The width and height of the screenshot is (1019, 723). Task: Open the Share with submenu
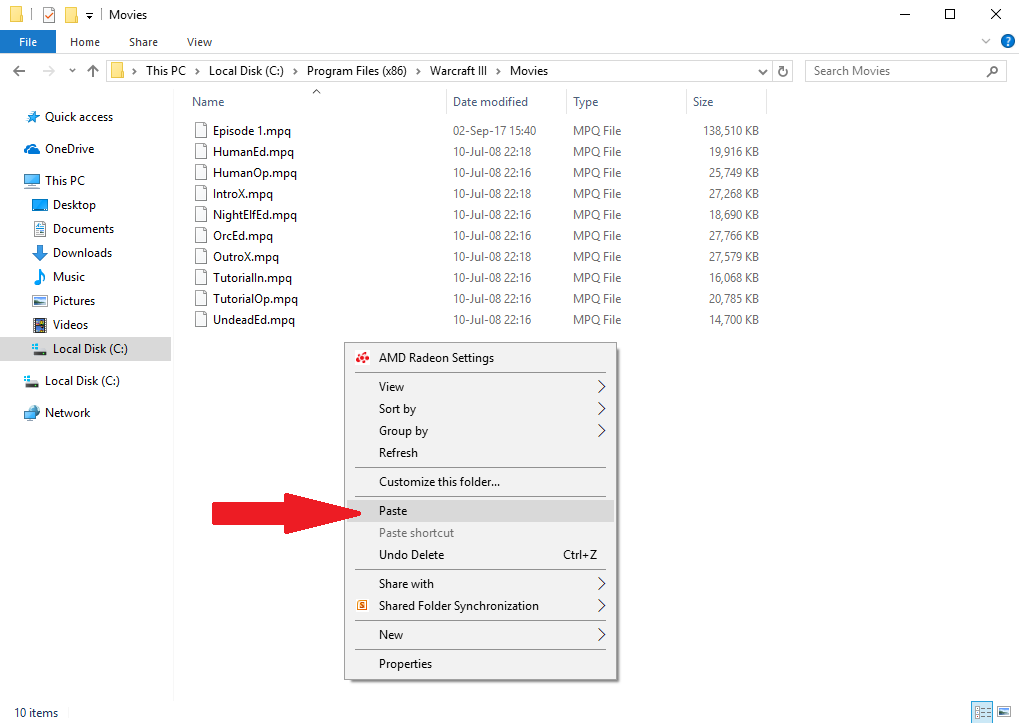[480, 583]
